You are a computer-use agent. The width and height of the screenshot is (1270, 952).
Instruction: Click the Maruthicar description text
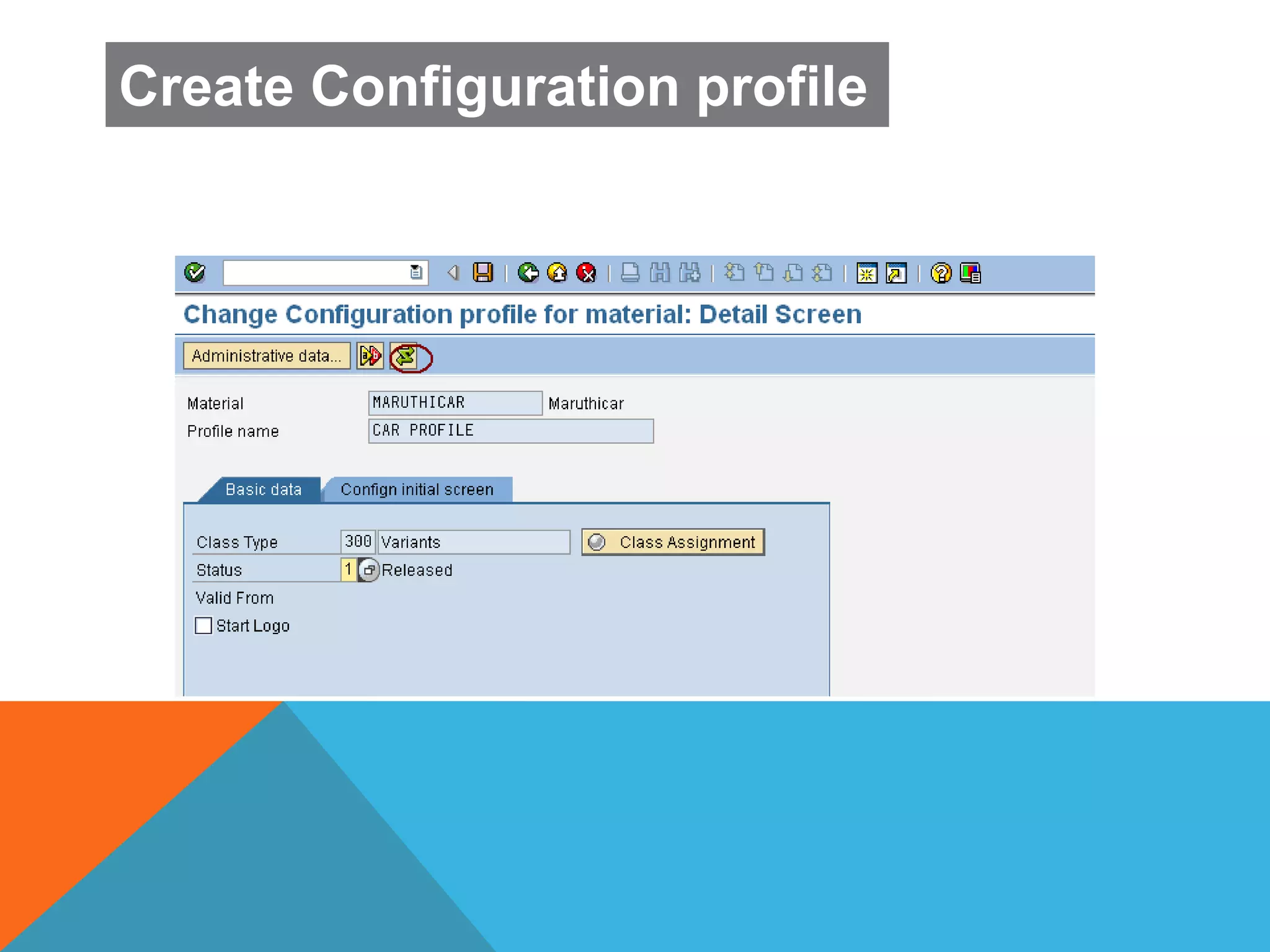(586, 403)
